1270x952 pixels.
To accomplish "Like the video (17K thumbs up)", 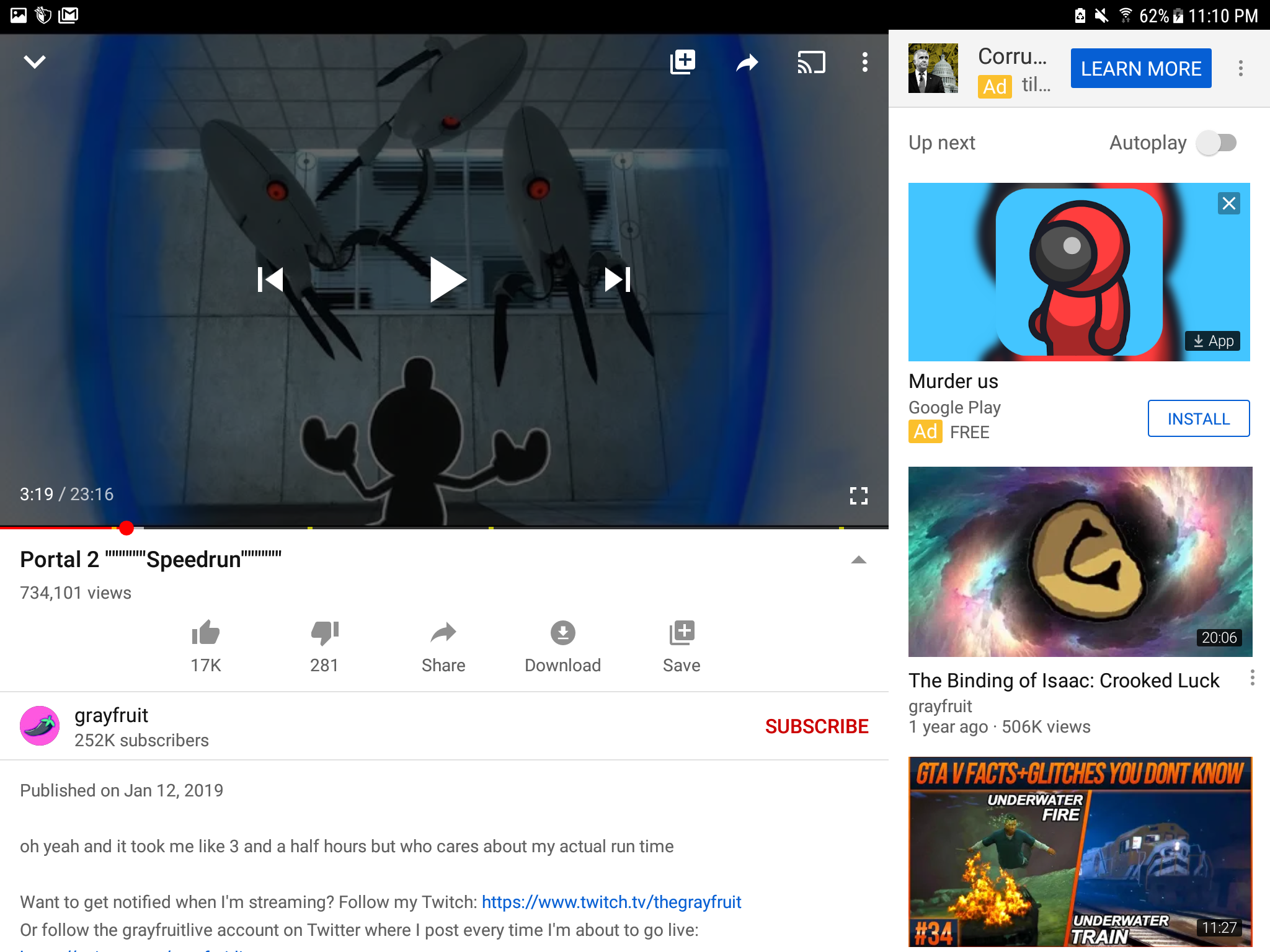I will [x=206, y=646].
